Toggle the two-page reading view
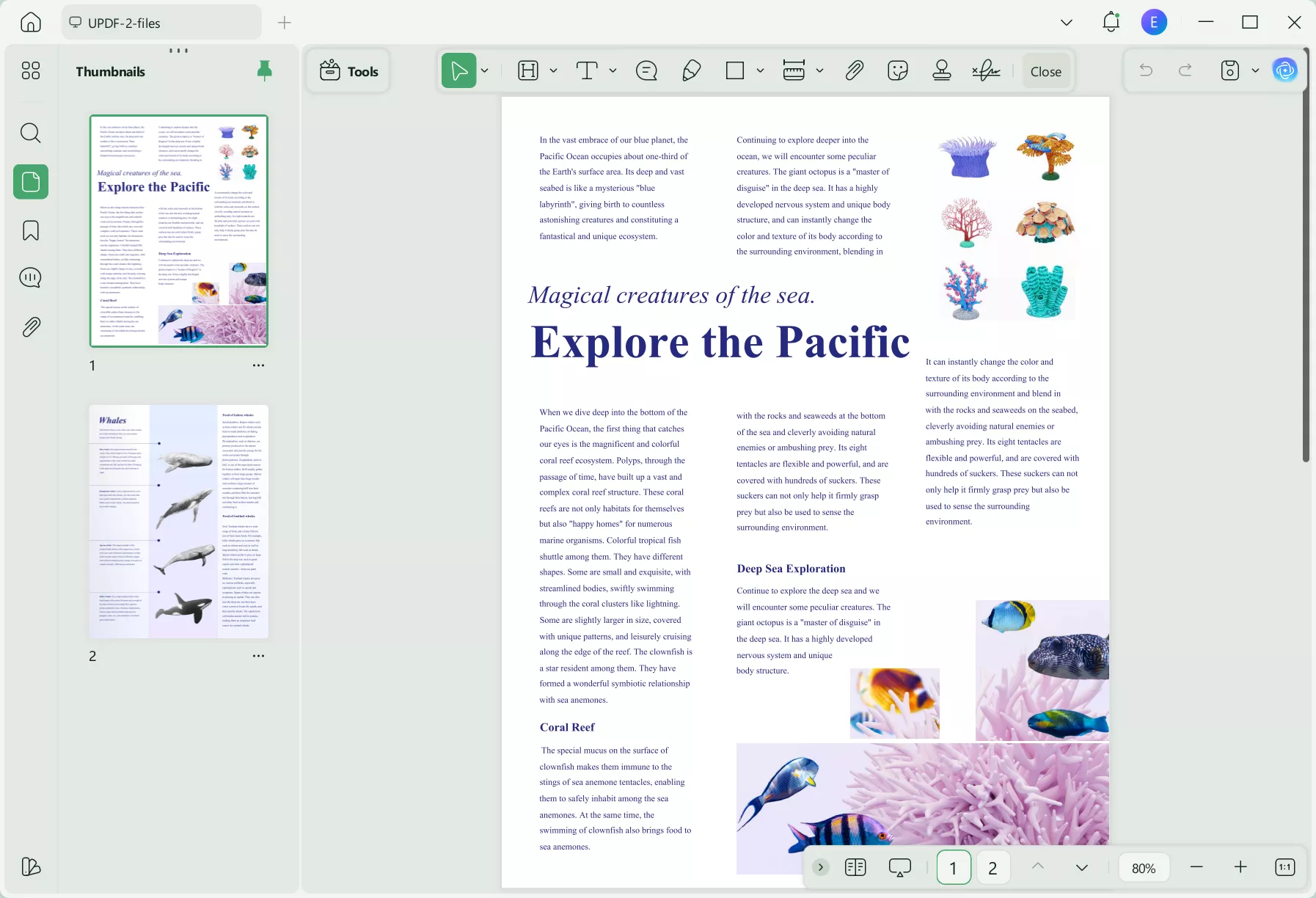 tap(855, 867)
